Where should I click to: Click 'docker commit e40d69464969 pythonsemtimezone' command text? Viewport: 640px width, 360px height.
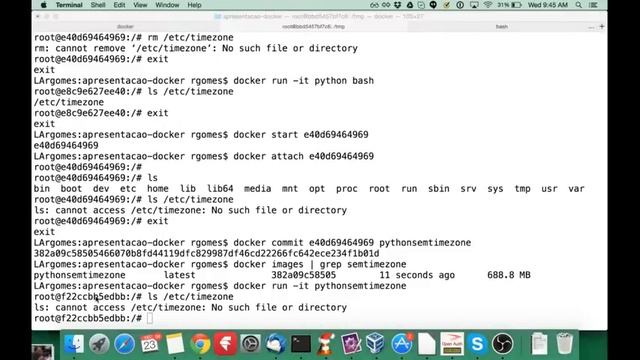(x=352, y=243)
